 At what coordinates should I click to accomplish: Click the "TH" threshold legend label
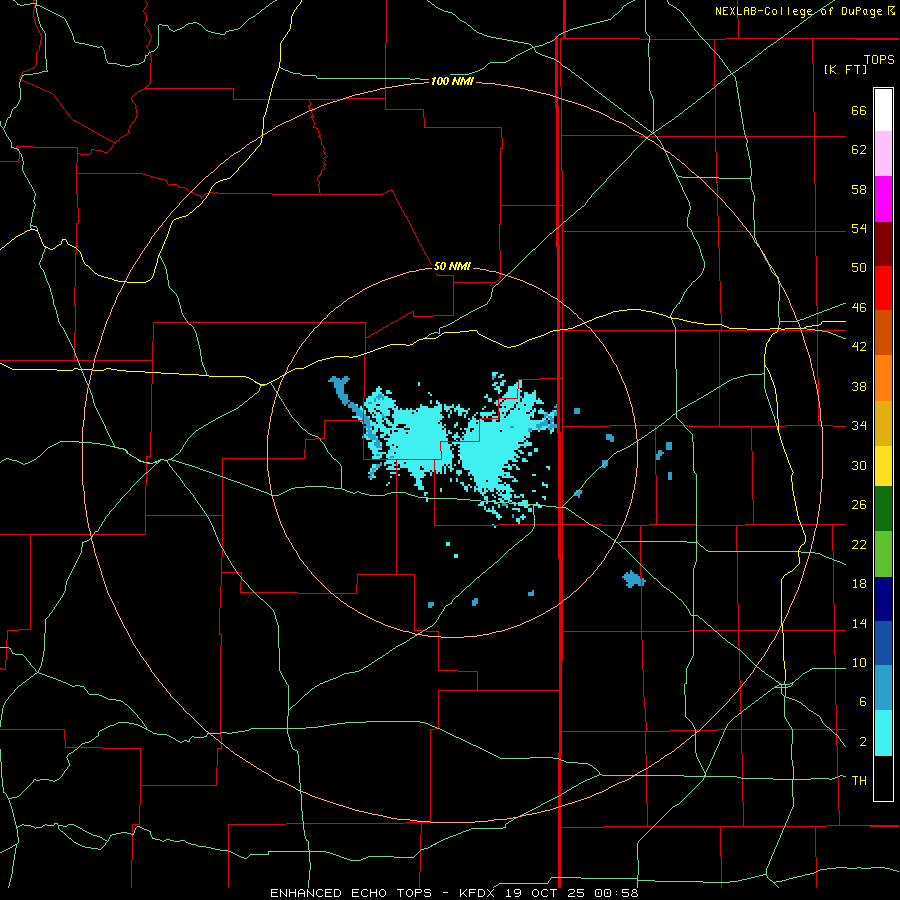tap(859, 781)
